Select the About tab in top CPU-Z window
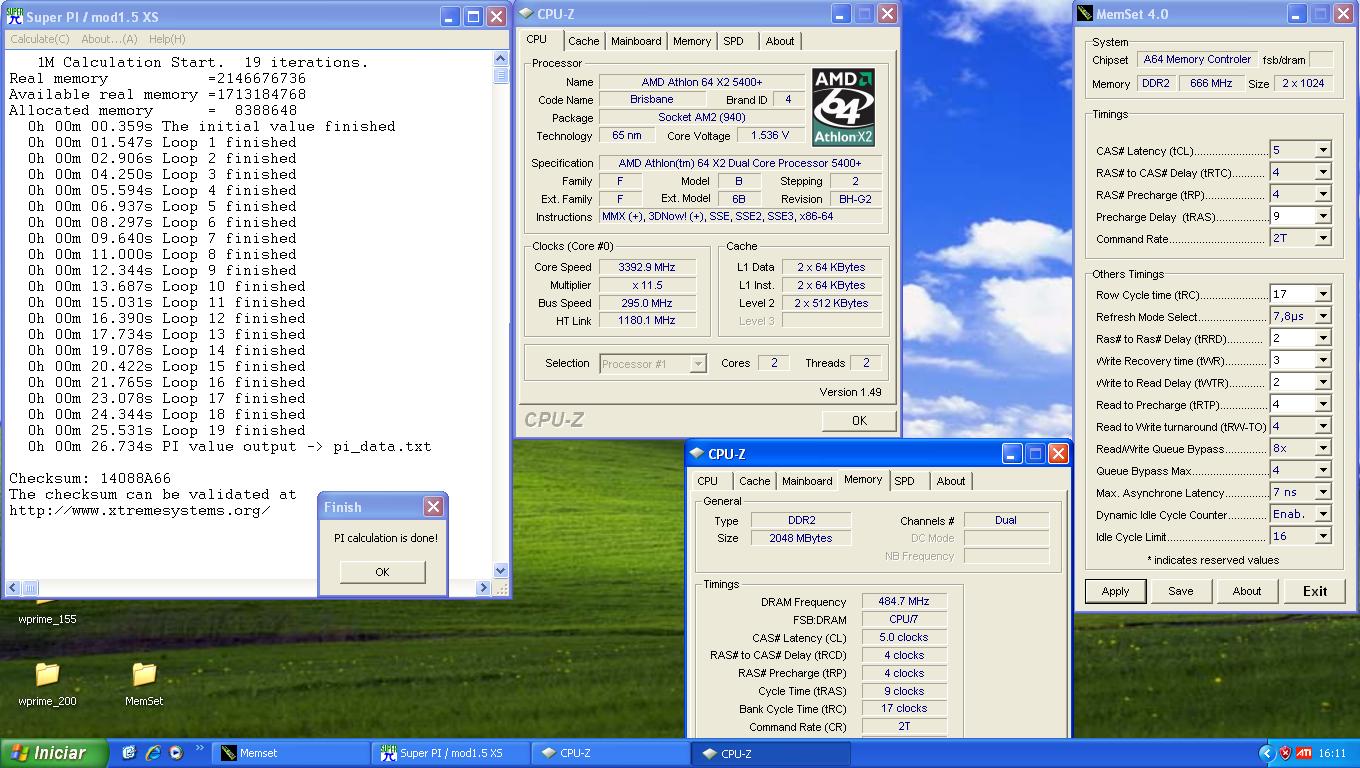 pos(780,41)
